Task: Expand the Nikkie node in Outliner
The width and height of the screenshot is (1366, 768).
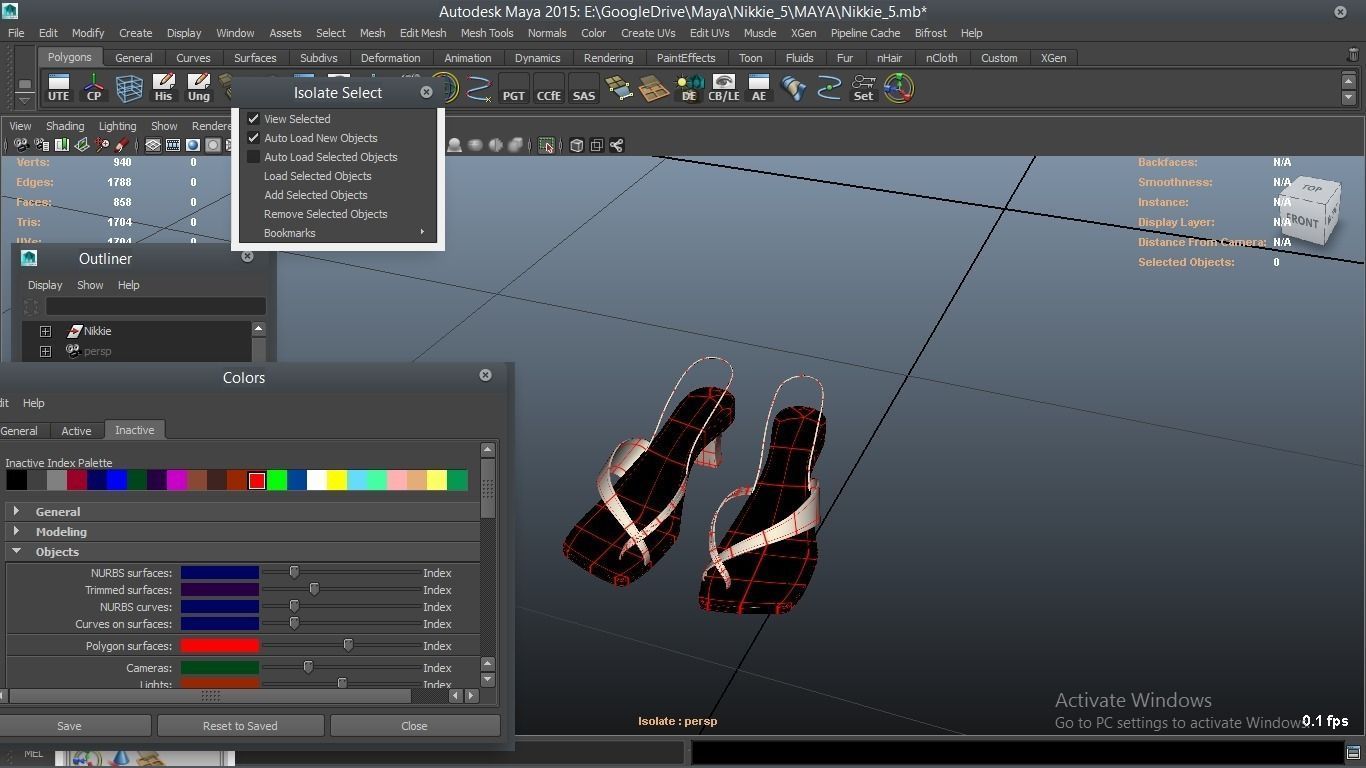Action: click(x=45, y=331)
